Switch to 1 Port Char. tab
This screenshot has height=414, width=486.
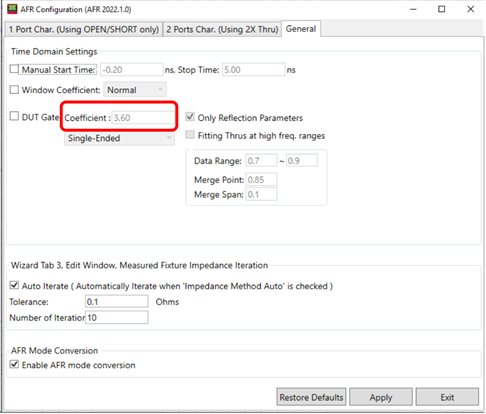[x=84, y=29]
